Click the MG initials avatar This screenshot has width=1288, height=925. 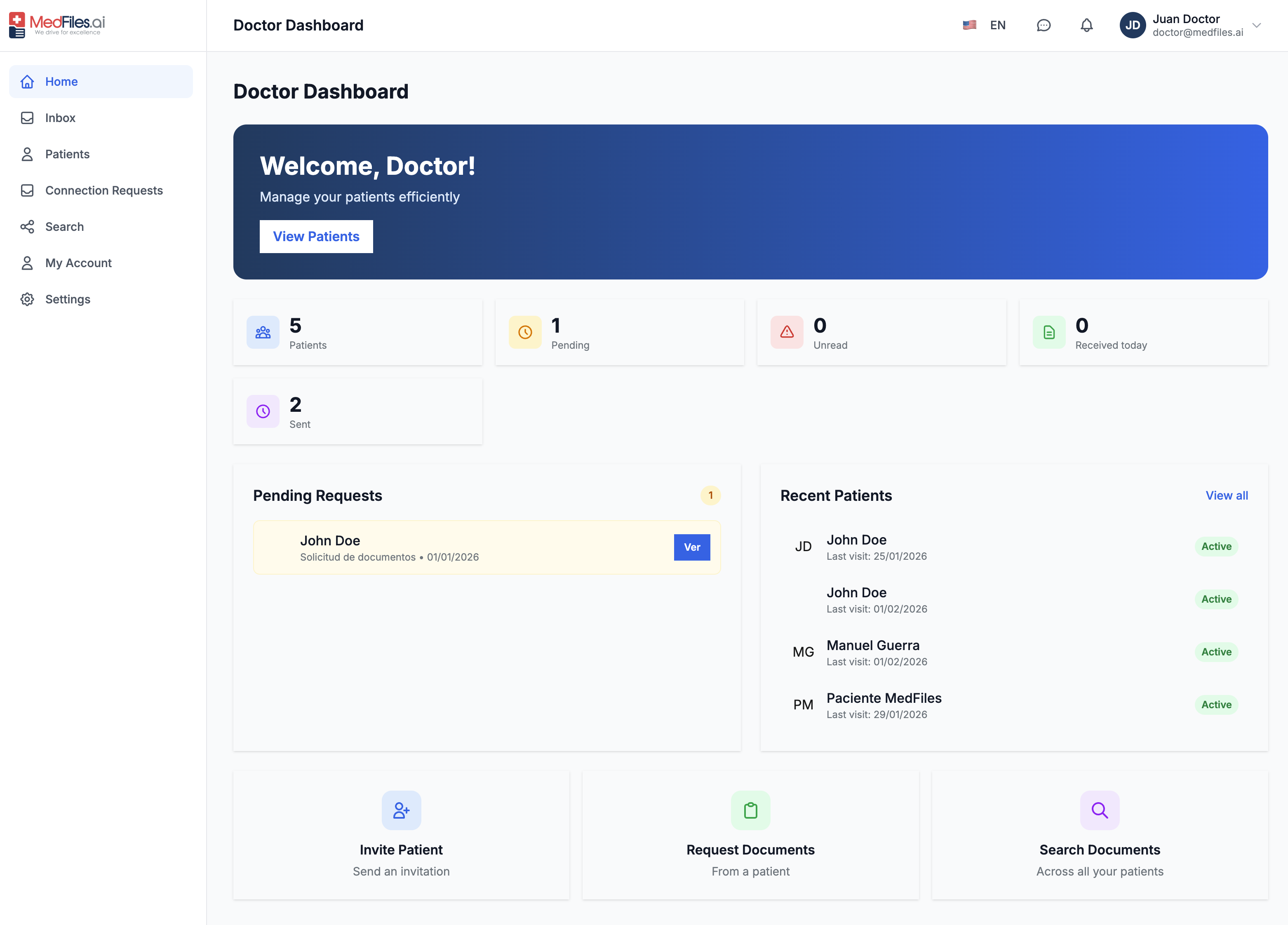coord(803,652)
